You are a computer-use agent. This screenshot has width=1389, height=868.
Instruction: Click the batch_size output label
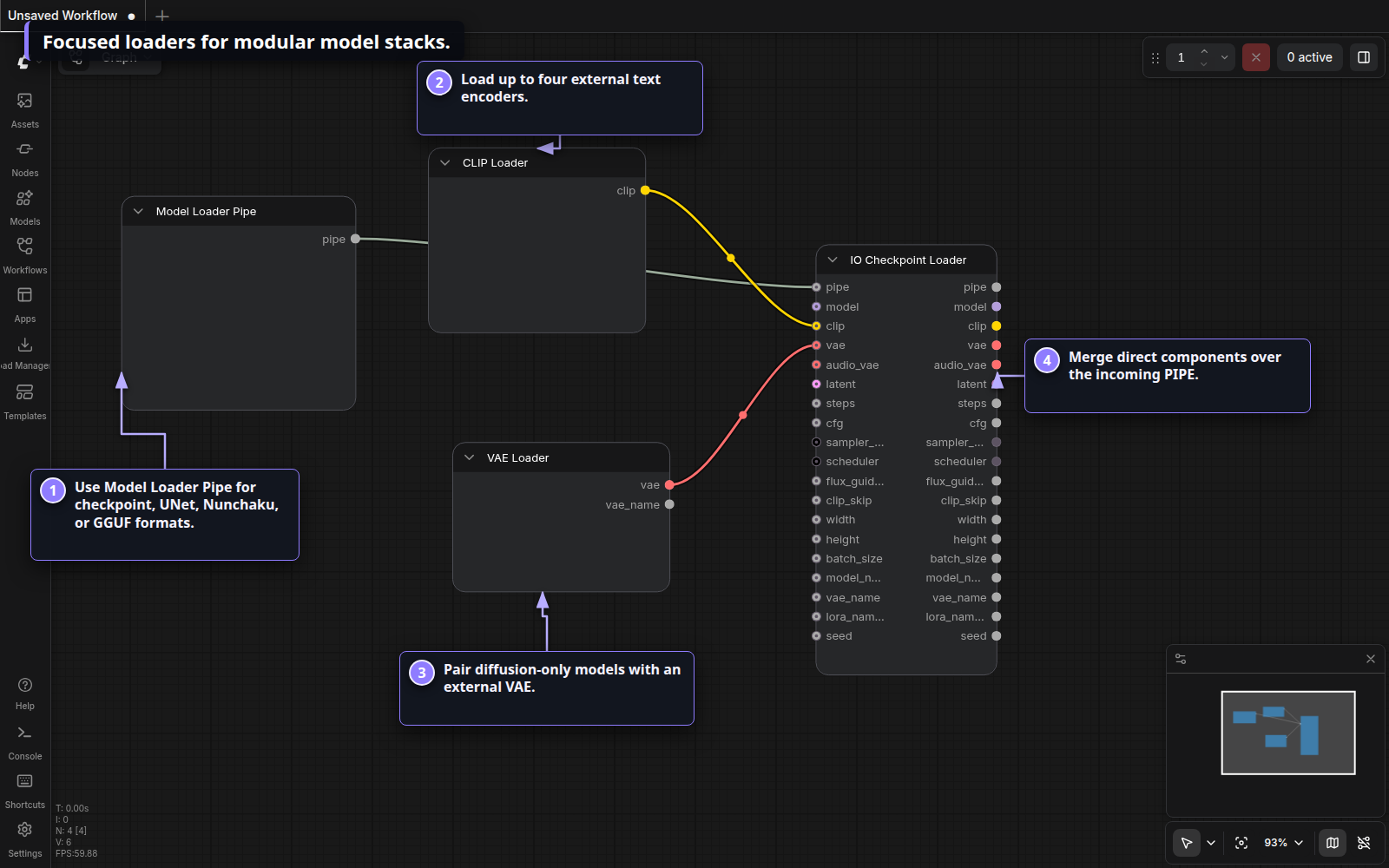coord(958,559)
